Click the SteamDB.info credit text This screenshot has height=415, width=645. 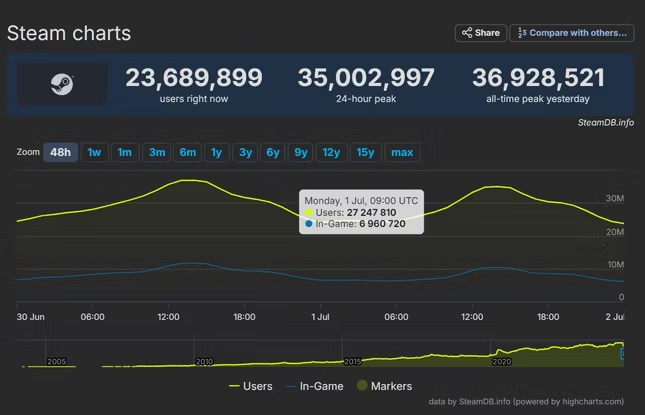606,123
